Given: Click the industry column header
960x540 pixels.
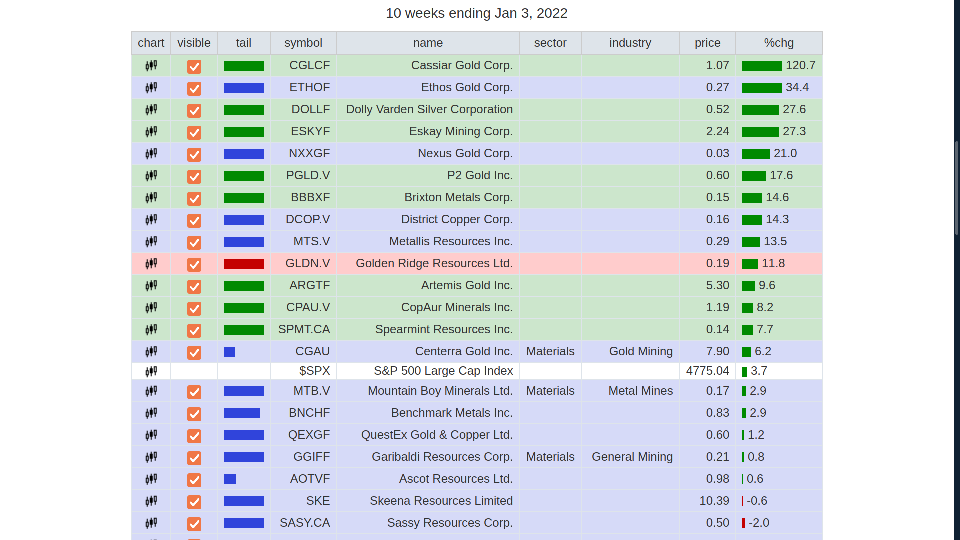Looking at the screenshot, I should 630,43.
